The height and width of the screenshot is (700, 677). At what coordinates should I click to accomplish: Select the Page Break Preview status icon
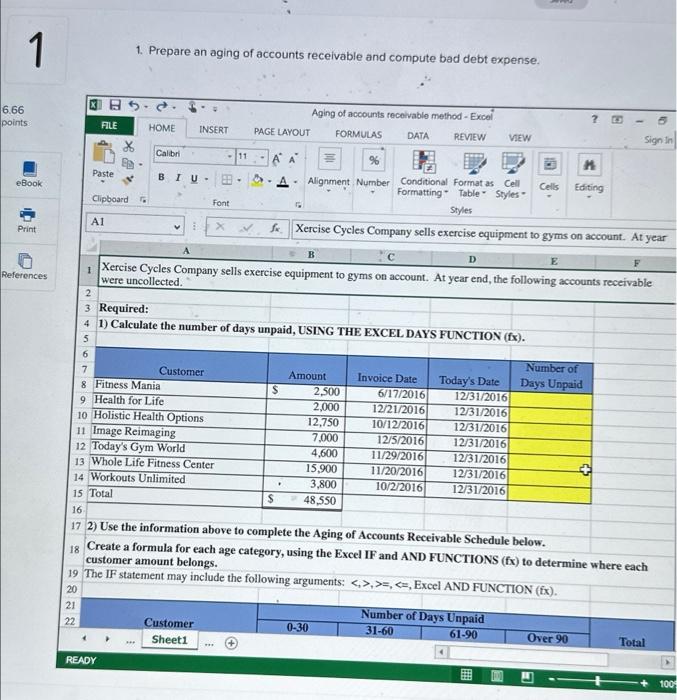pyautogui.click(x=527, y=677)
